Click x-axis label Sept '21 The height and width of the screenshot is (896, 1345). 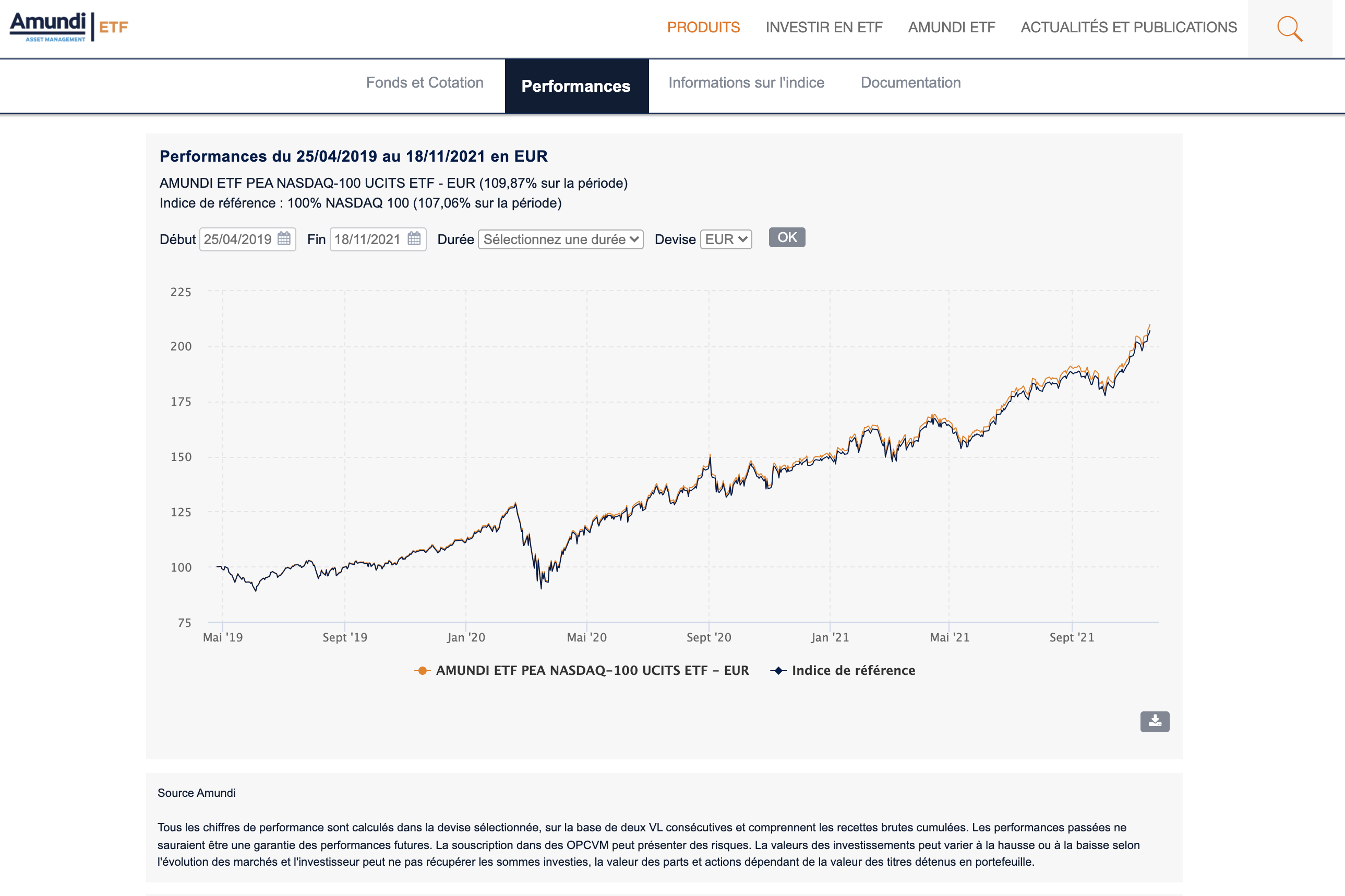1071,637
